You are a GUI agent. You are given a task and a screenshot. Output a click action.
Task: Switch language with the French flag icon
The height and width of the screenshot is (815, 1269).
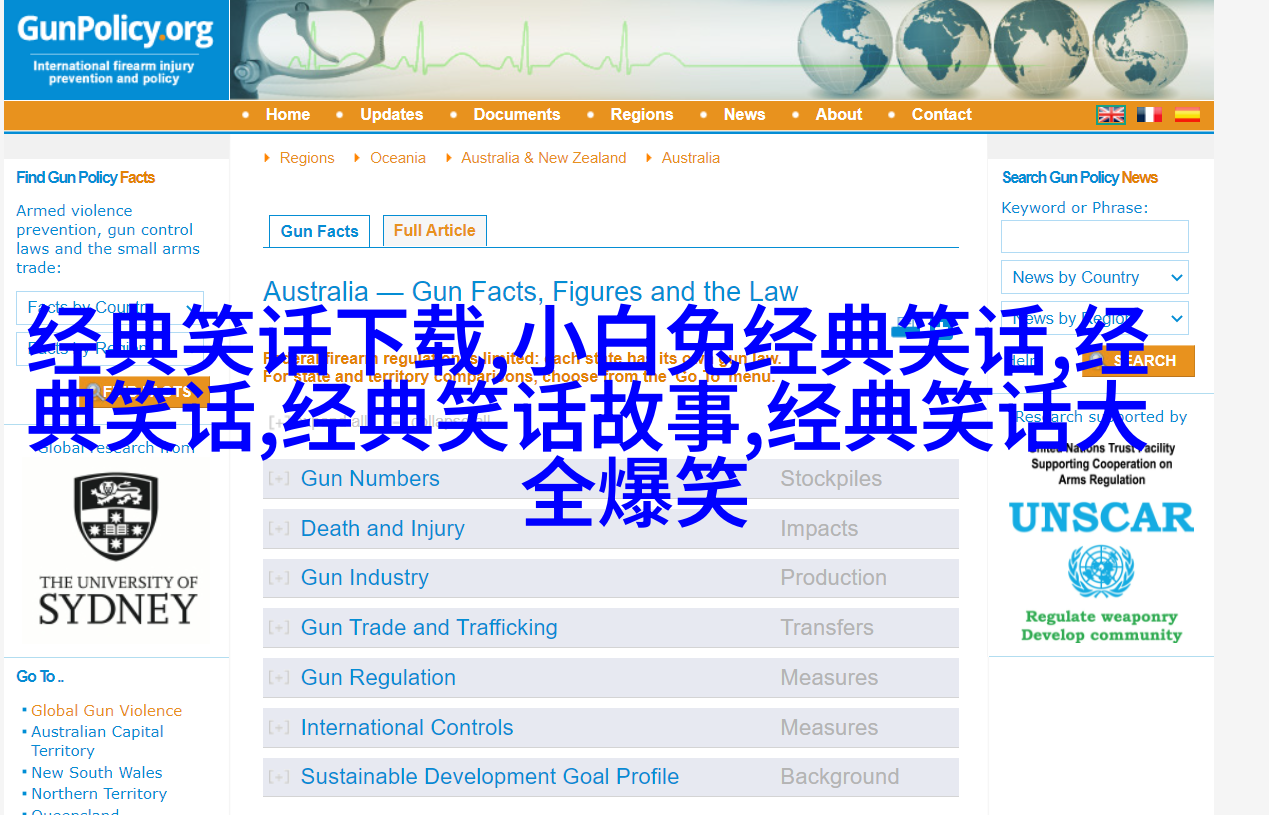pyautogui.click(x=1149, y=115)
